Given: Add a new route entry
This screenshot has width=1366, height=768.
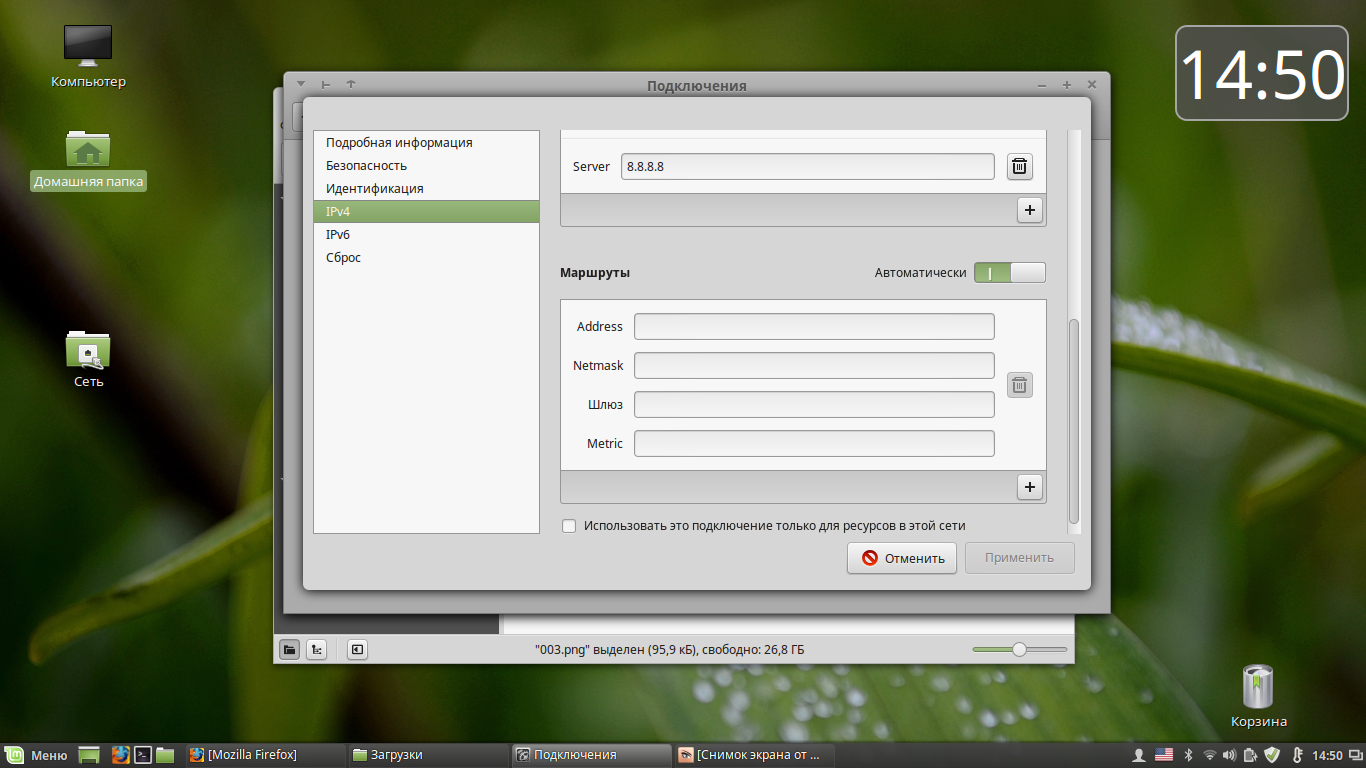Looking at the screenshot, I should [x=1029, y=487].
